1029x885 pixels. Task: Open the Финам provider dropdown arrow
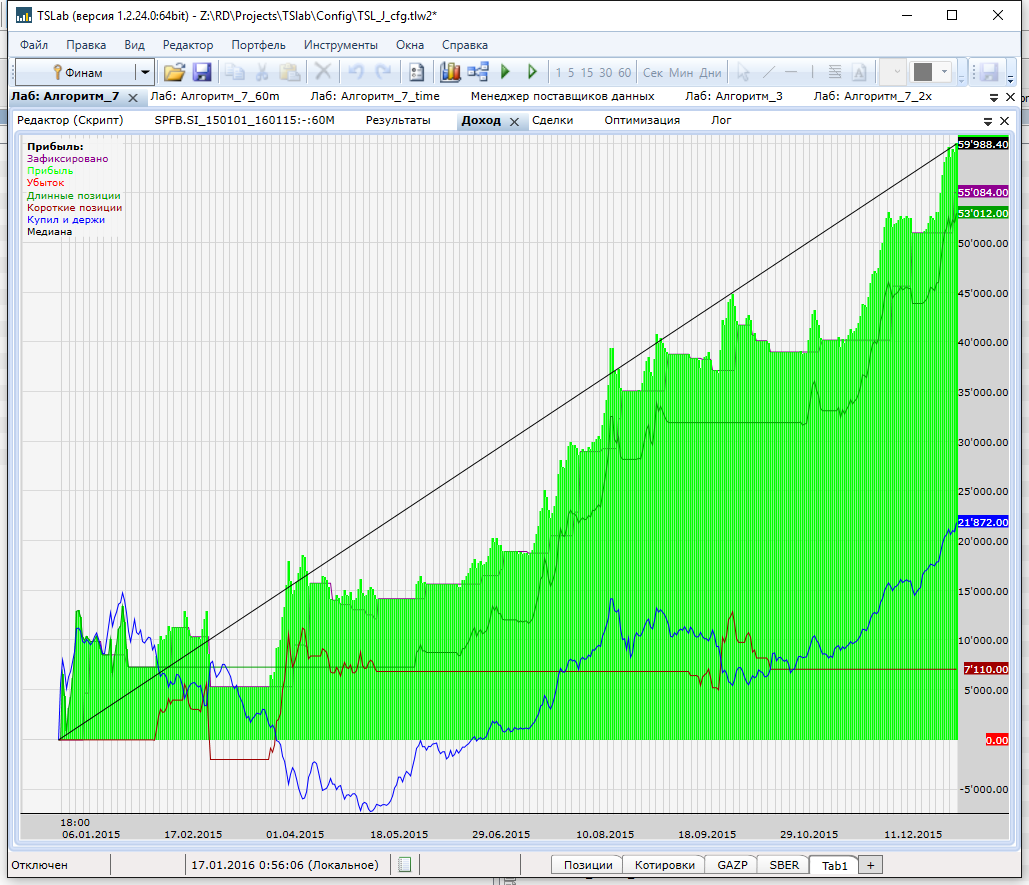tap(145, 72)
